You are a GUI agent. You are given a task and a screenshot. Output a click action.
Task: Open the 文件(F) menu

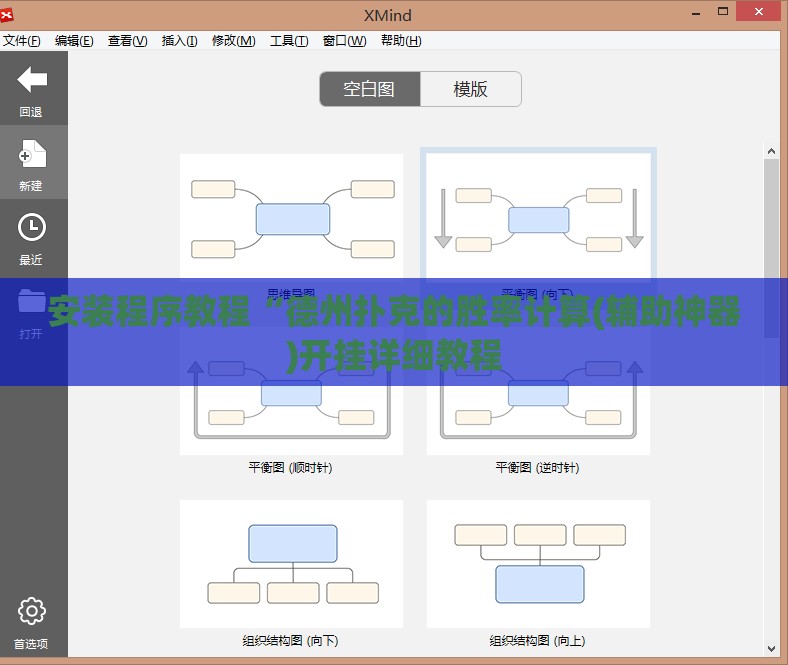[x=22, y=41]
